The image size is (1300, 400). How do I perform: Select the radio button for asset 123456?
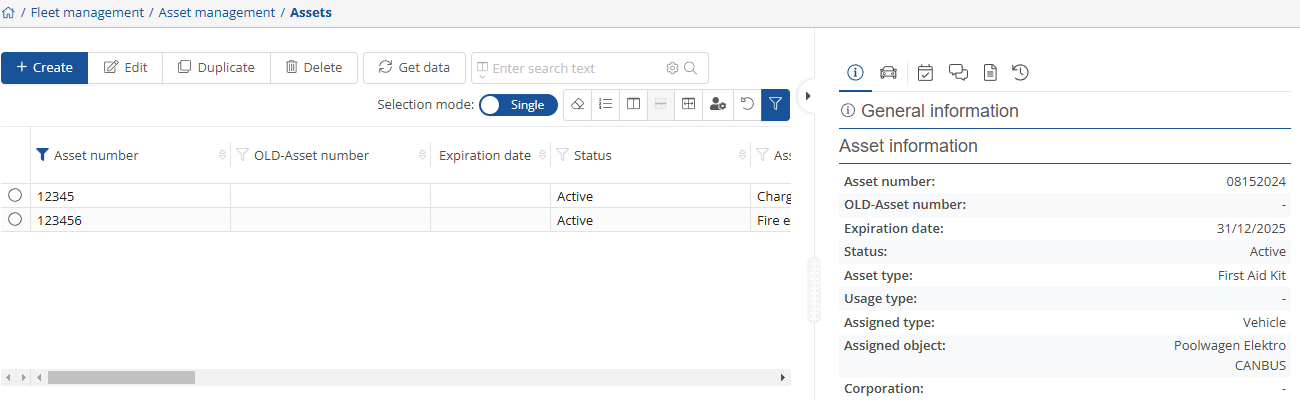click(x=15, y=220)
